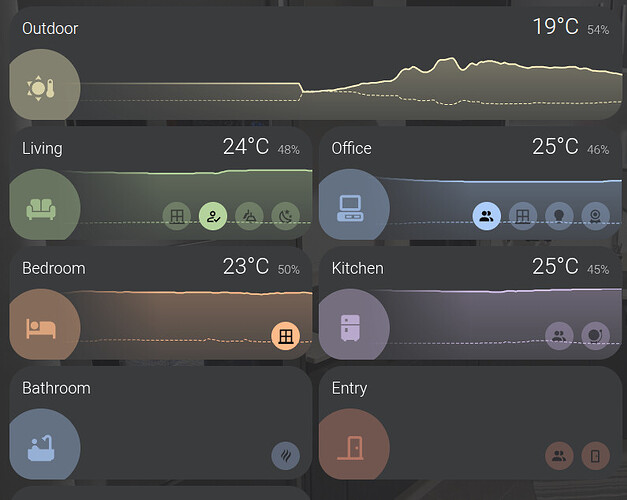The height and width of the screenshot is (500, 627).
Task: Click the Kitchen refrigerator icon
Action: [x=350, y=328]
